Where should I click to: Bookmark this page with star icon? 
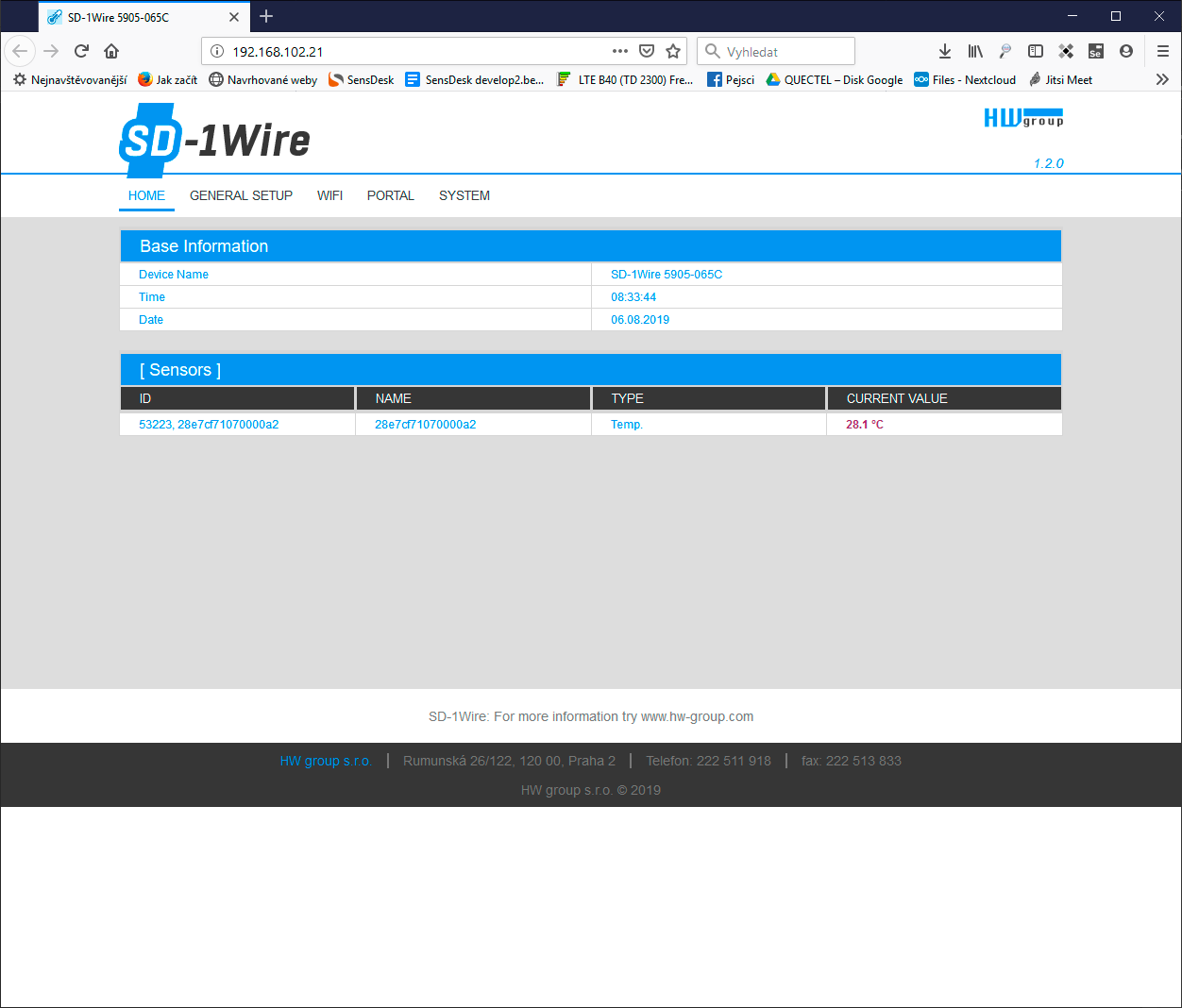coord(673,51)
